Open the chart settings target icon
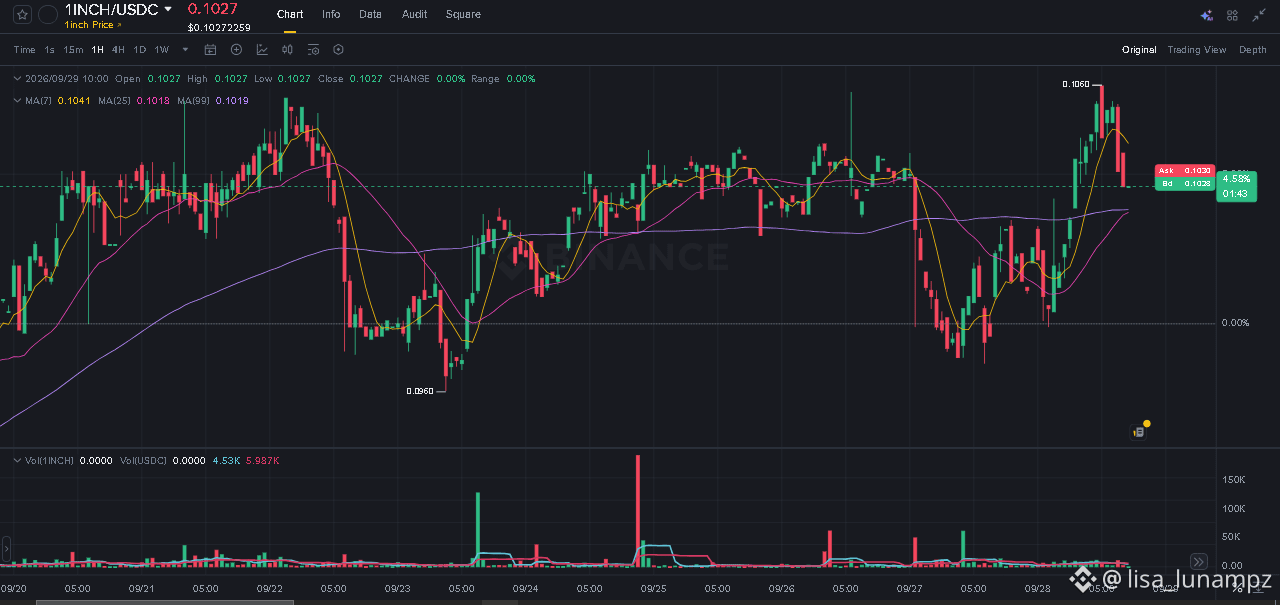This screenshot has width=1280, height=605. coord(338,49)
